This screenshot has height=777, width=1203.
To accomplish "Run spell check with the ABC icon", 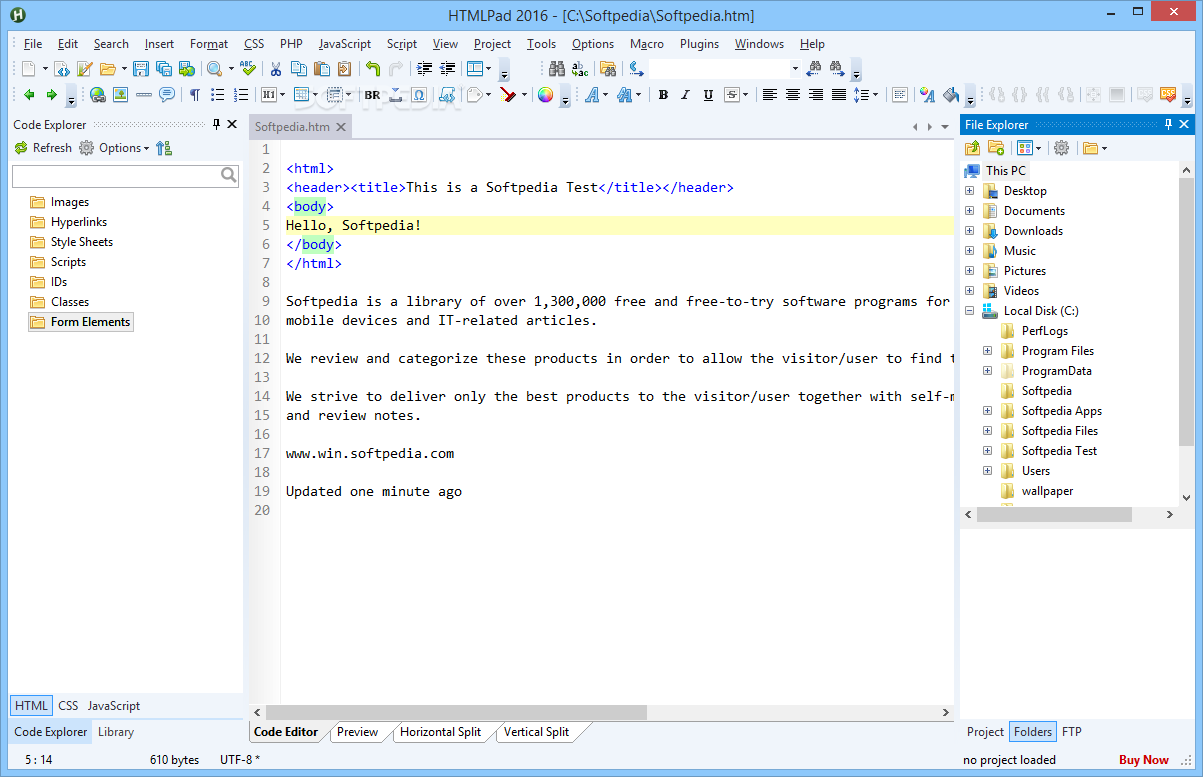I will coord(248,69).
